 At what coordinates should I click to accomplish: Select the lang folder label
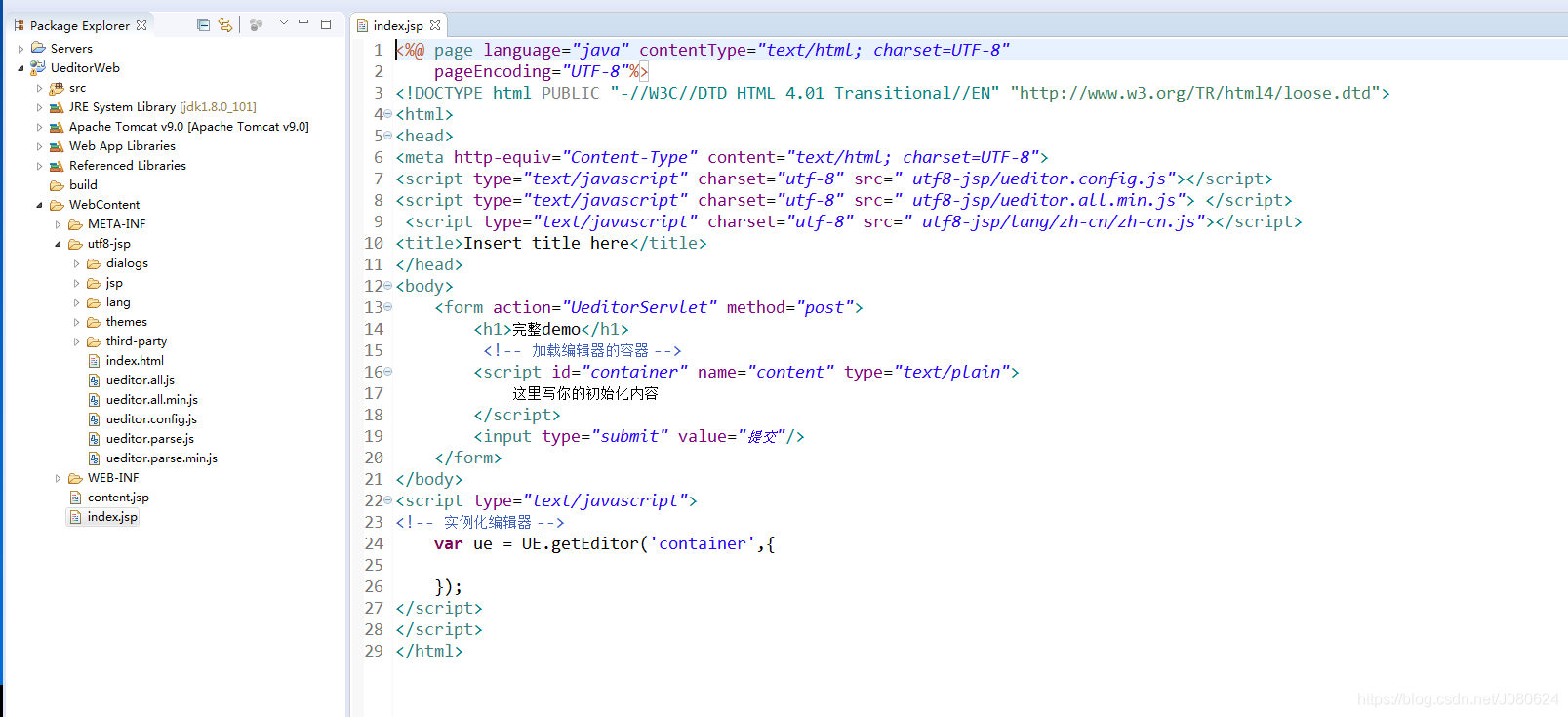pos(118,302)
